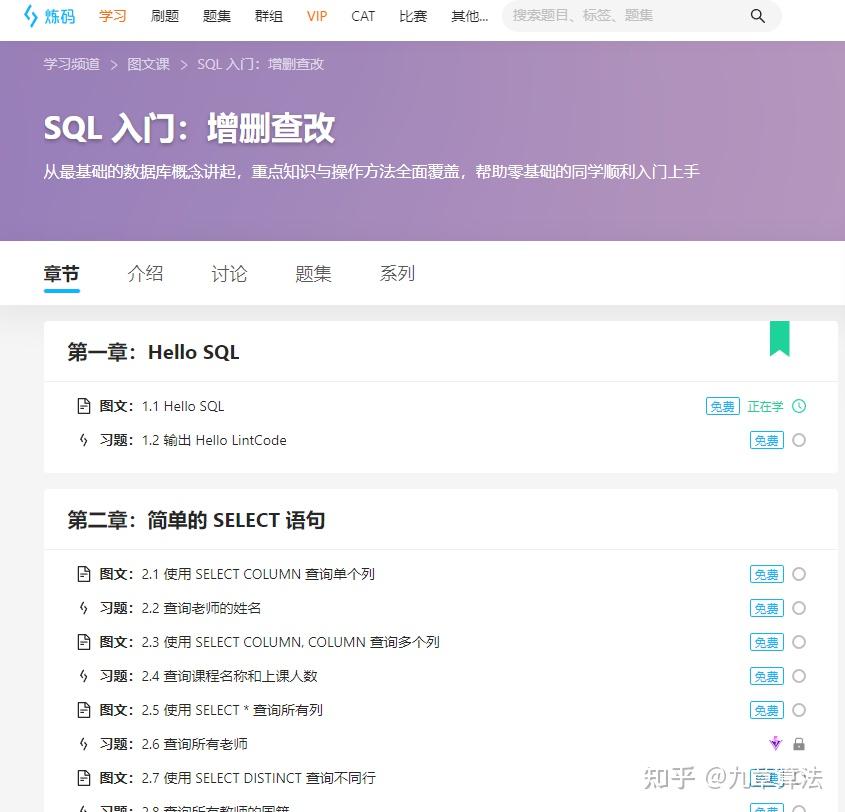Click the green bookmark ribbon on 第一章
845x812 pixels.
coord(780,340)
